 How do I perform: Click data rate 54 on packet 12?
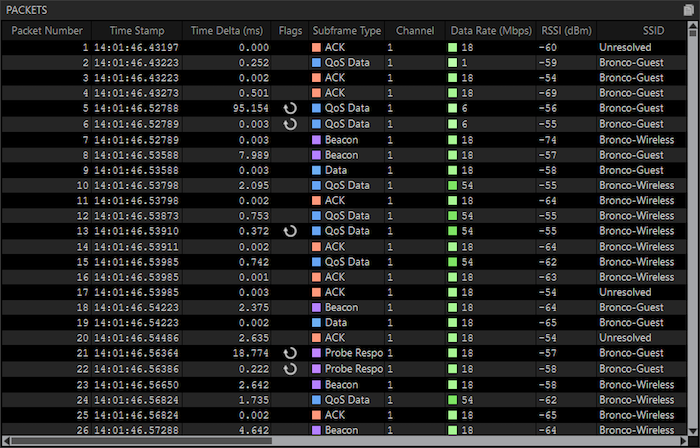pyautogui.click(x=467, y=216)
